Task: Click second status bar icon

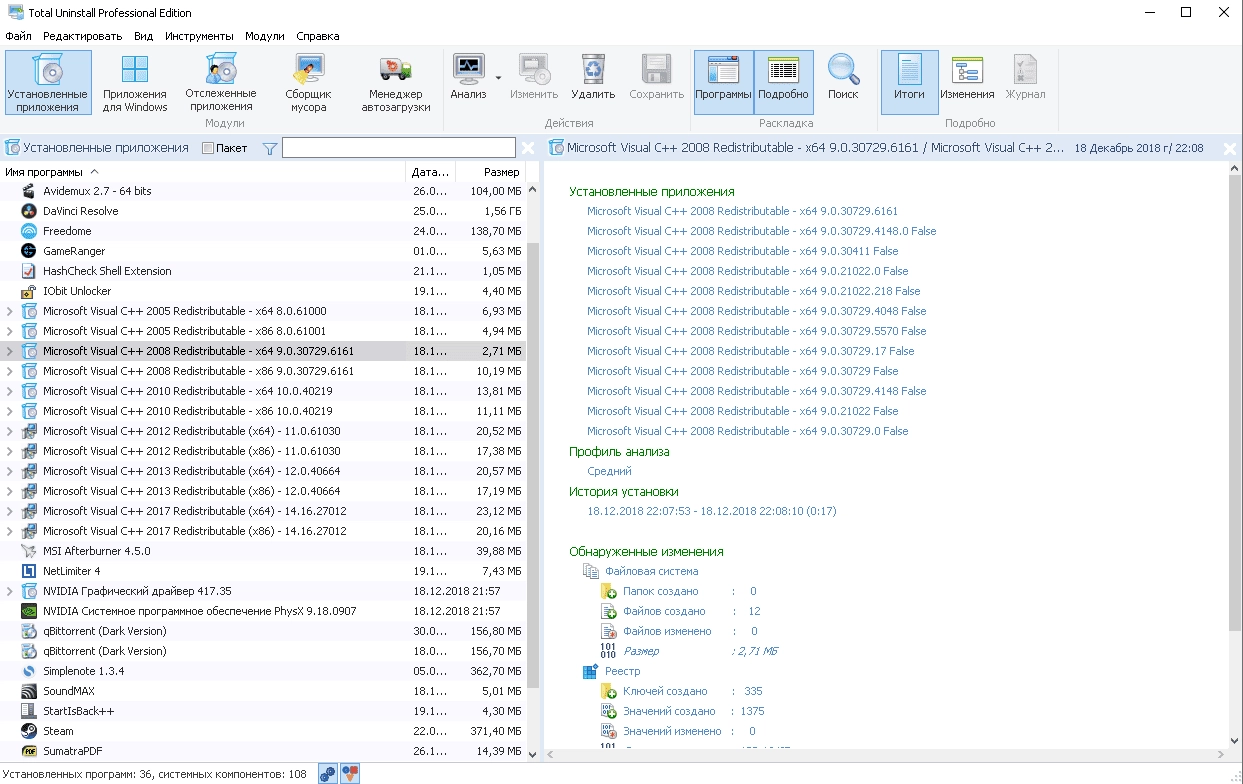Action: point(349,773)
